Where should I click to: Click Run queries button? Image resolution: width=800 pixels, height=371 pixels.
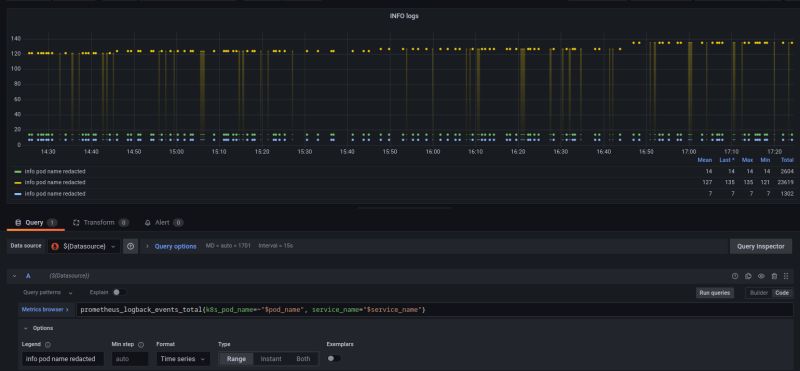pos(715,293)
